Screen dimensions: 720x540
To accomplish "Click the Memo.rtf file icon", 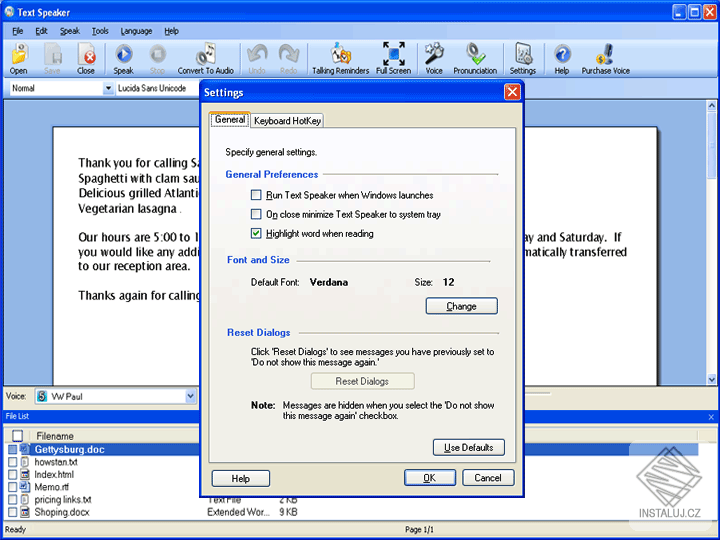I will (x=25, y=487).
